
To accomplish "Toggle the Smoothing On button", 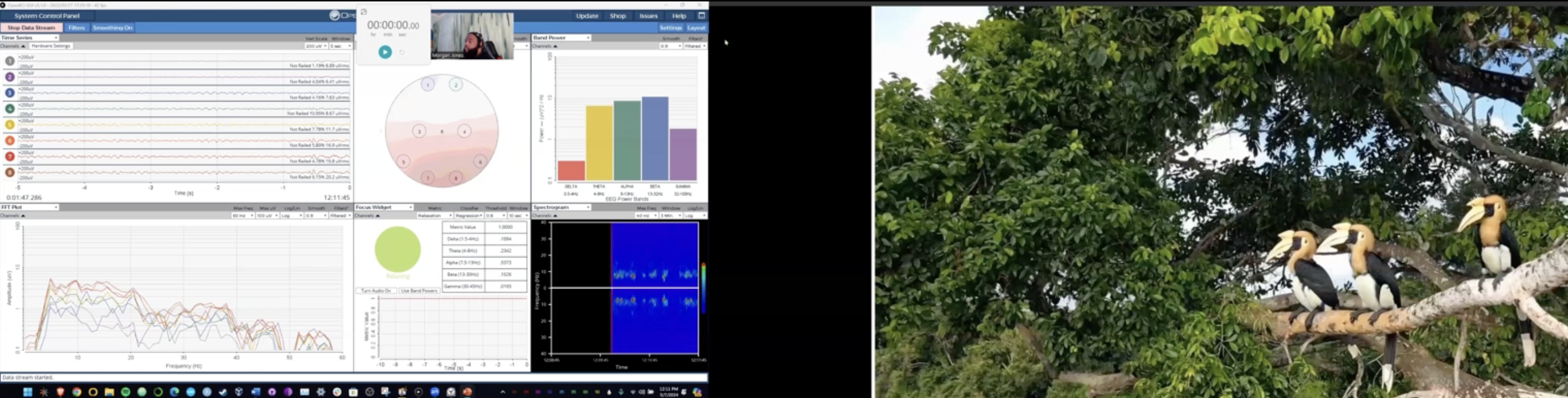I will (x=112, y=28).
